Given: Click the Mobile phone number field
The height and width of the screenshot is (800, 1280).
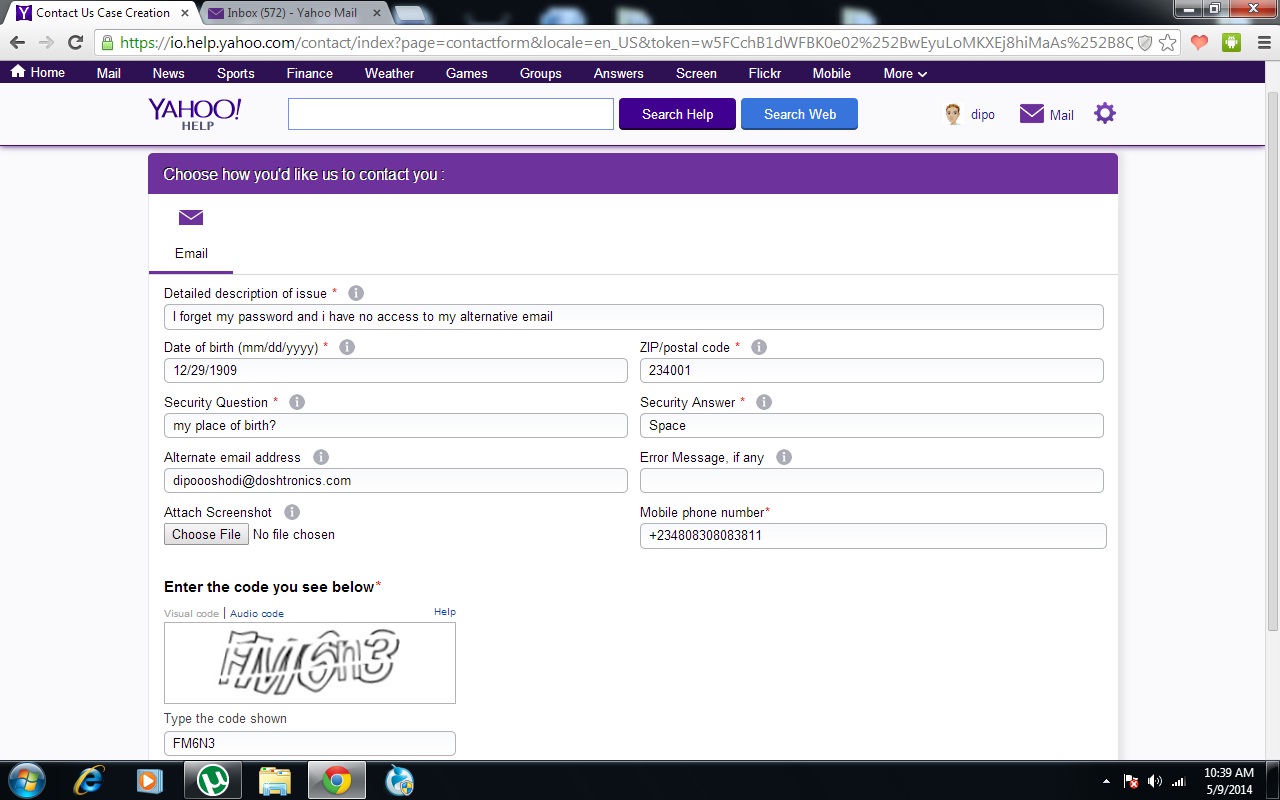Looking at the screenshot, I should point(873,535).
